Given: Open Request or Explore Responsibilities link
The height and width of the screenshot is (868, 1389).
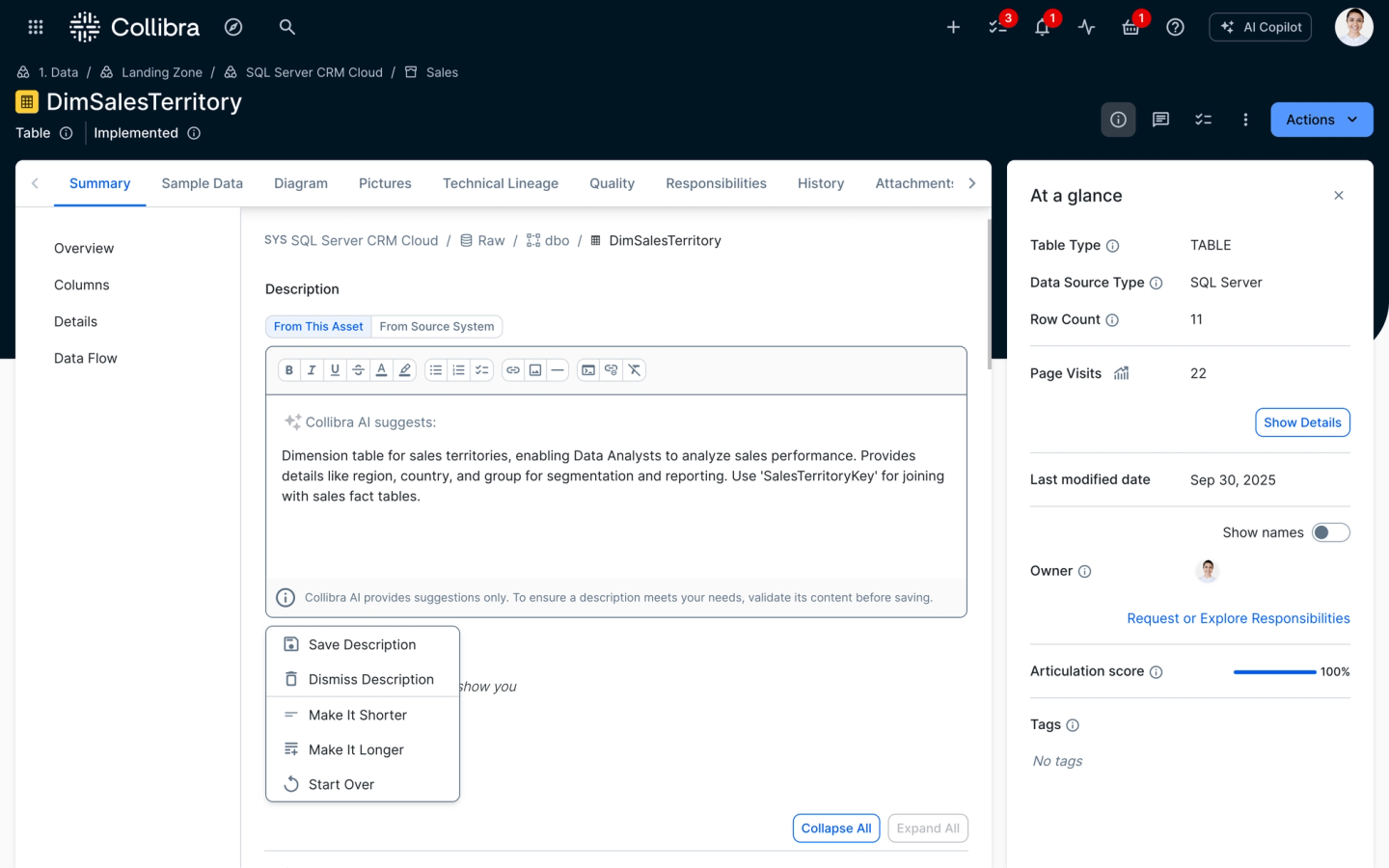Looking at the screenshot, I should pos(1238,618).
